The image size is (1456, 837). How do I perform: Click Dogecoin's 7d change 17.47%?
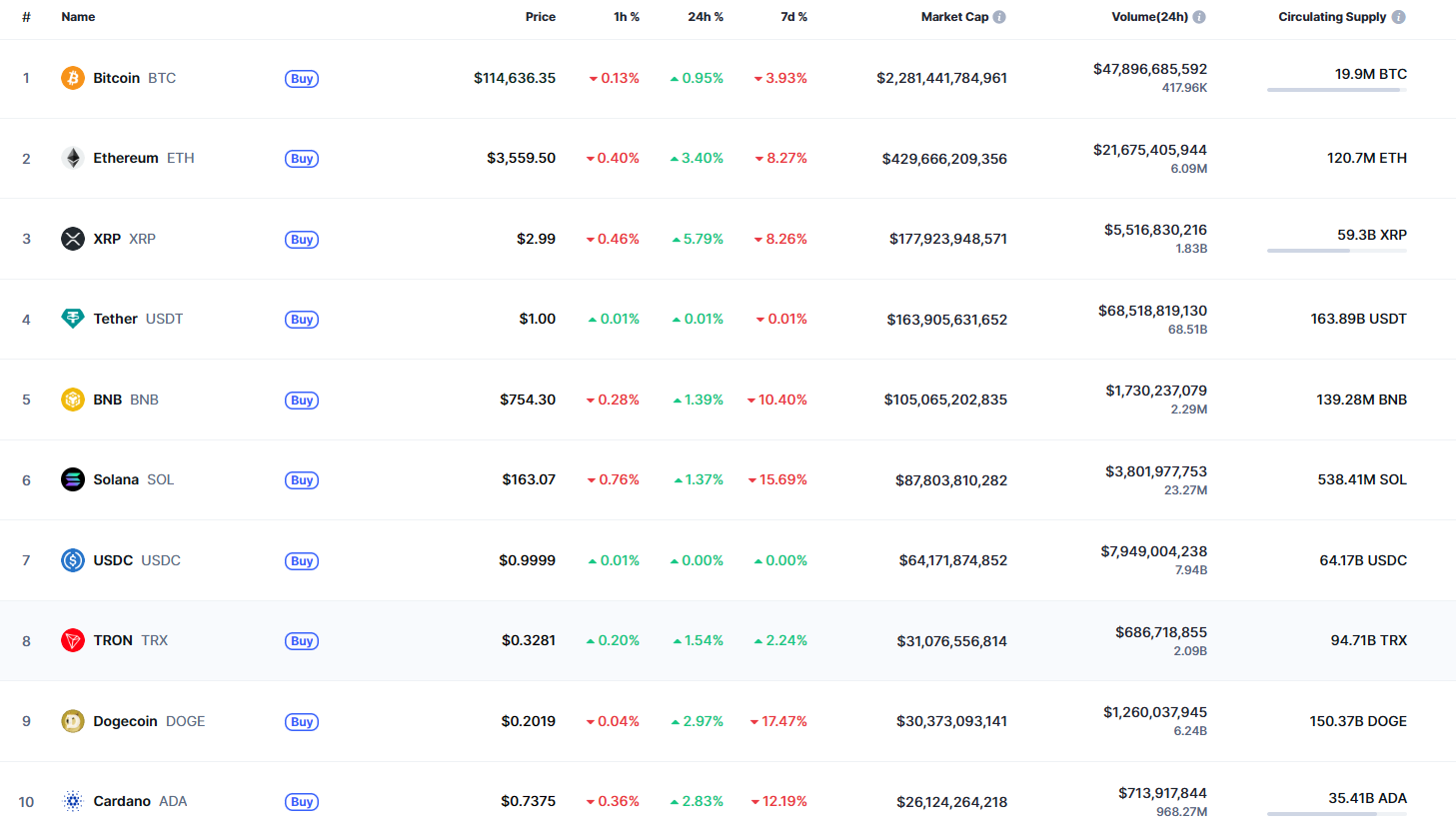point(778,721)
